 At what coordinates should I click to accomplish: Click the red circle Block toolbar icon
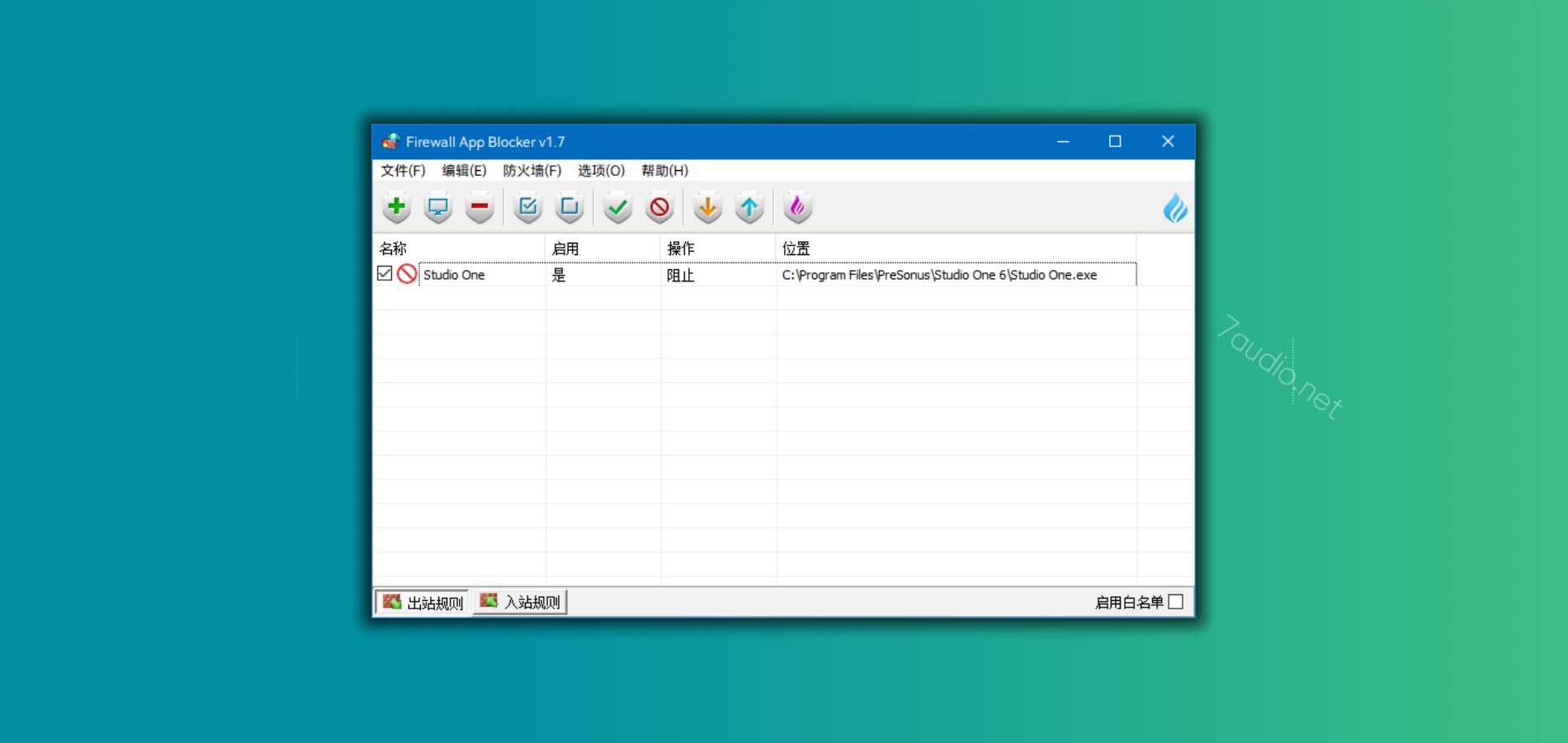(659, 207)
